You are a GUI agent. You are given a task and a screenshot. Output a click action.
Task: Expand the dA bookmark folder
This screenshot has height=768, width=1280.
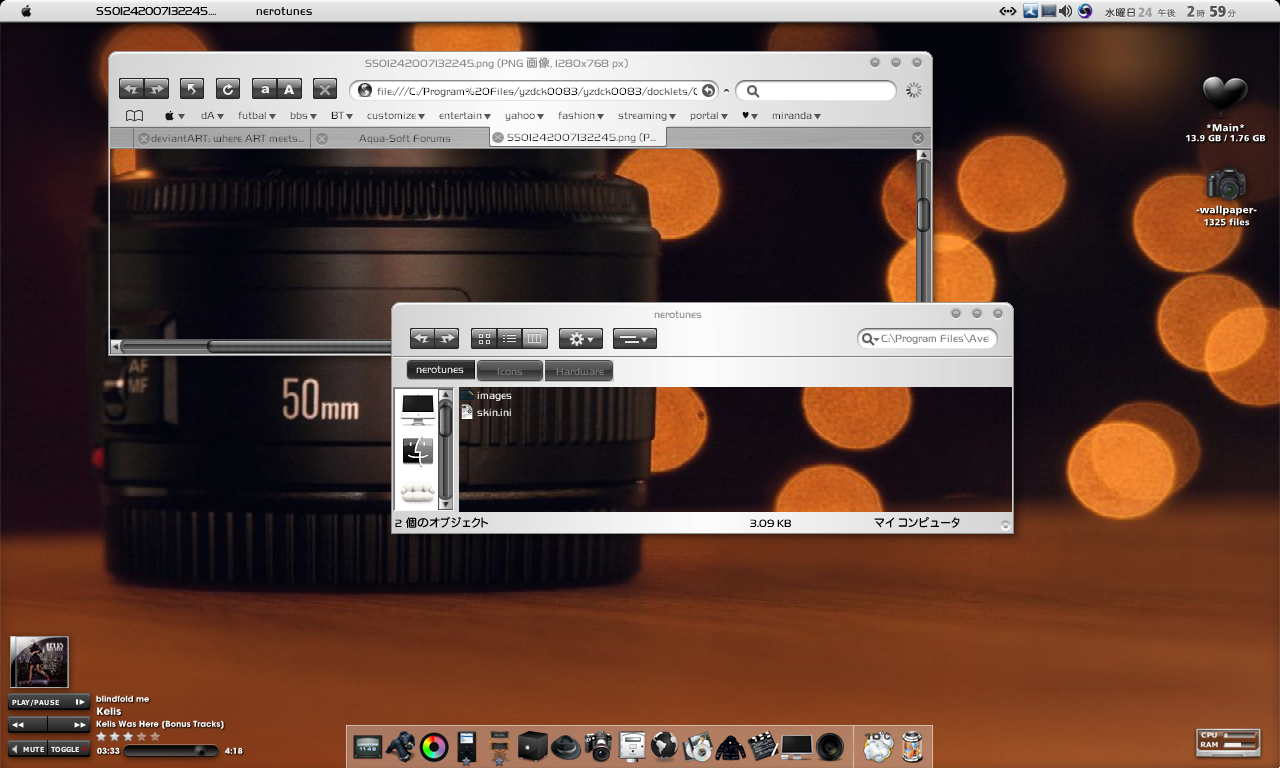212,116
